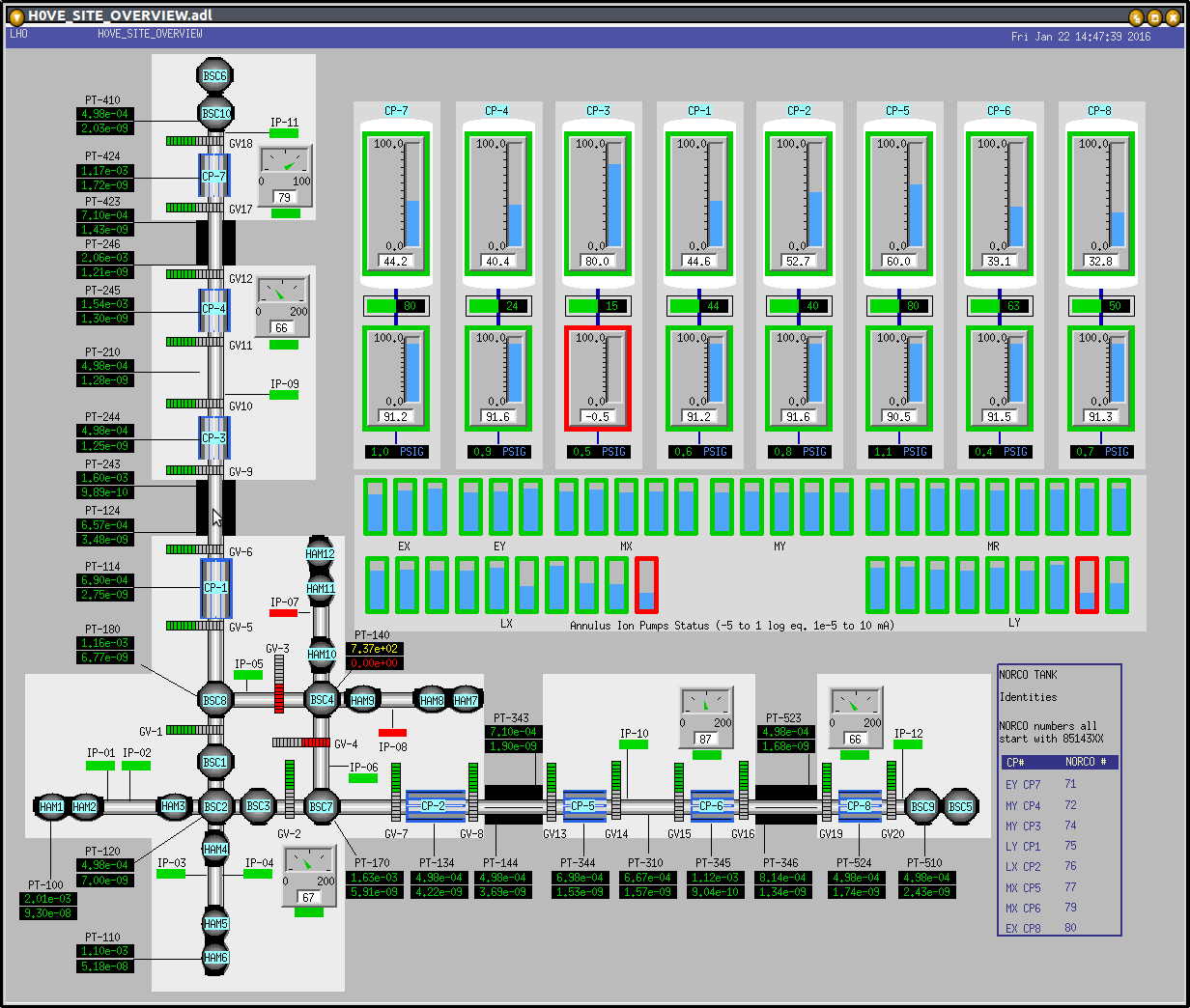1190x1008 pixels.
Task: Click the BSC6 chamber icon
Action: [x=215, y=76]
